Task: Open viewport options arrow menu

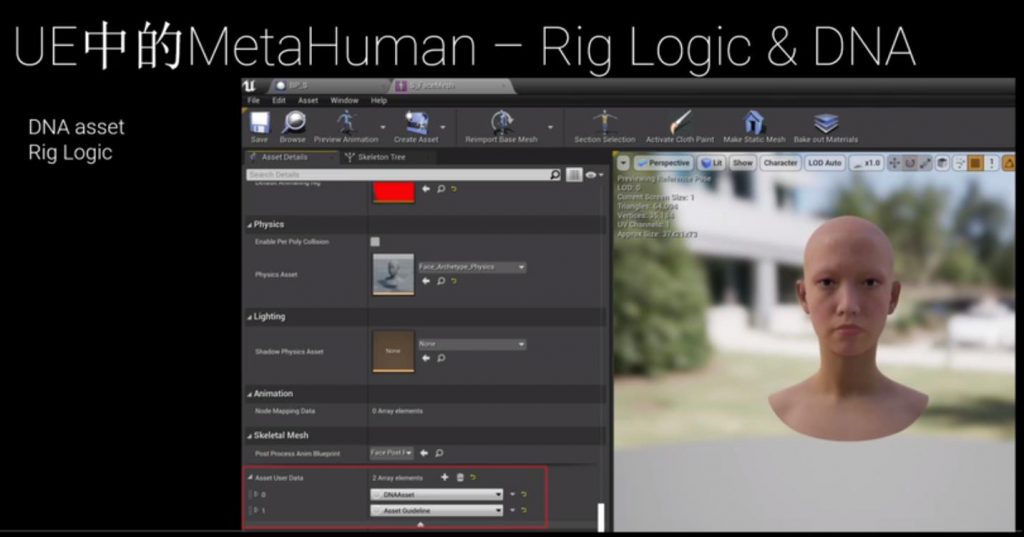Action: pos(624,163)
